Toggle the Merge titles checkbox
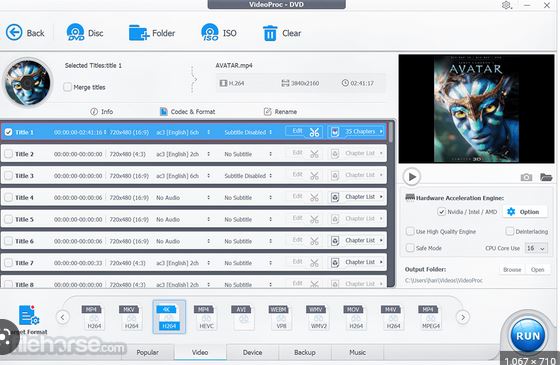Image resolution: width=560 pixels, height=365 pixels. tap(68, 87)
